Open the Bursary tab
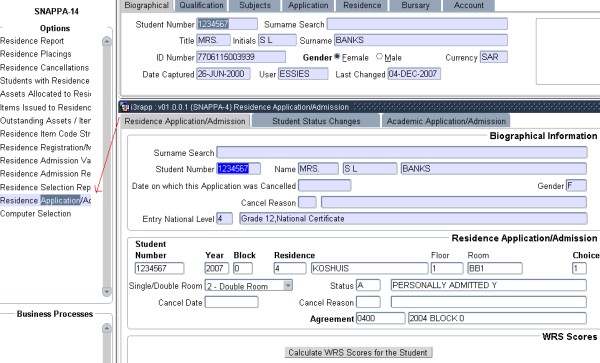The image size is (600, 363). (415, 5)
